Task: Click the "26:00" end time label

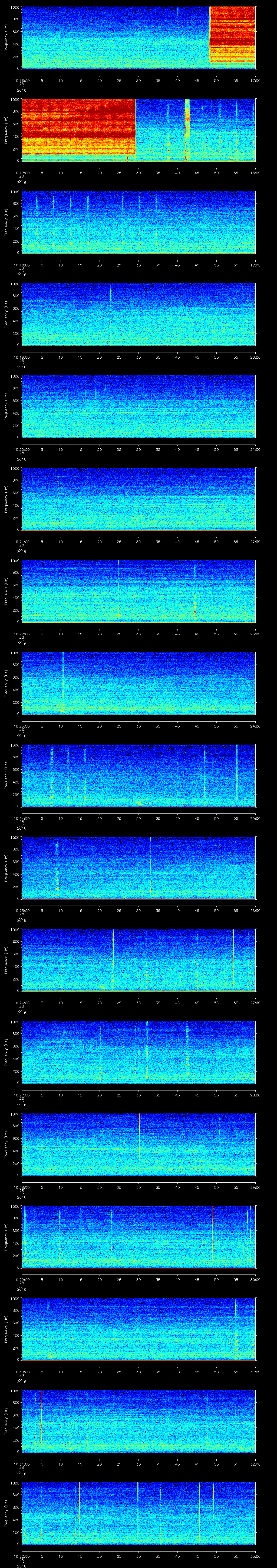Action: [x=255, y=910]
